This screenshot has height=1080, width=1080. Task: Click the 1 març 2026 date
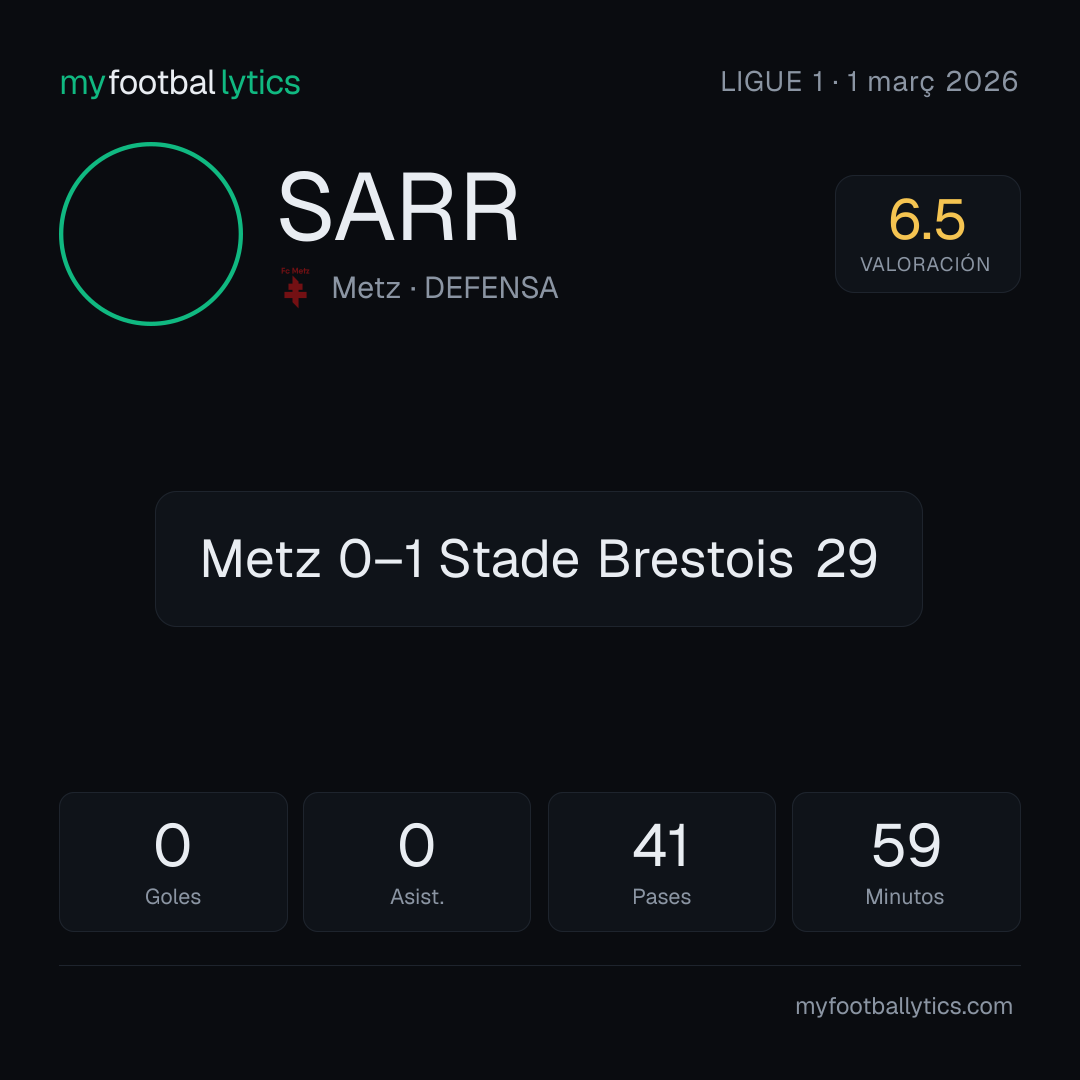point(933,82)
